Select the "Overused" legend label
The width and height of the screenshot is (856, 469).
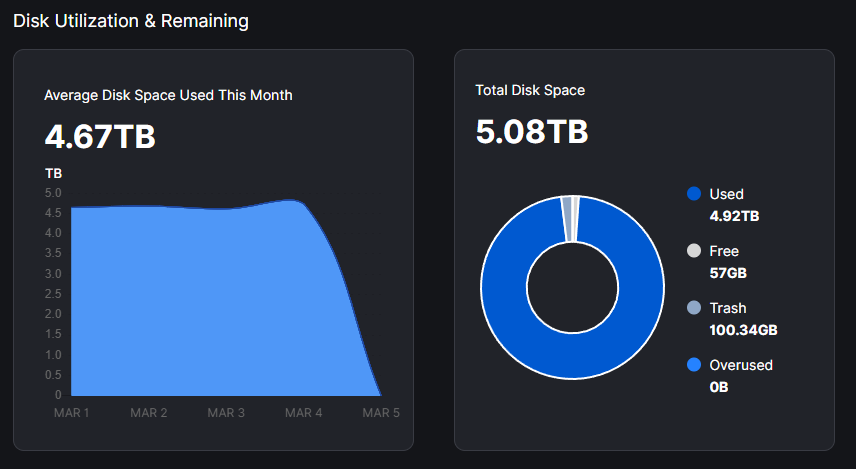coord(740,365)
